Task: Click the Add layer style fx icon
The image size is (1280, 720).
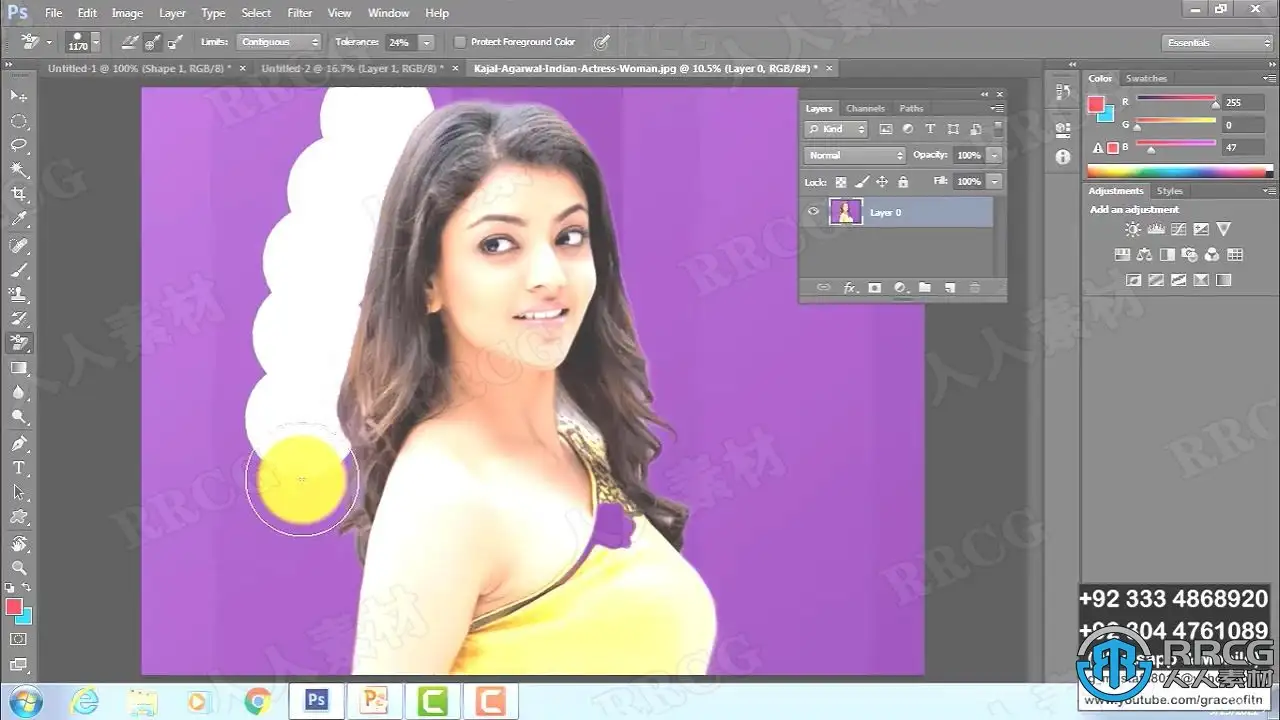Action: pos(850,288)
